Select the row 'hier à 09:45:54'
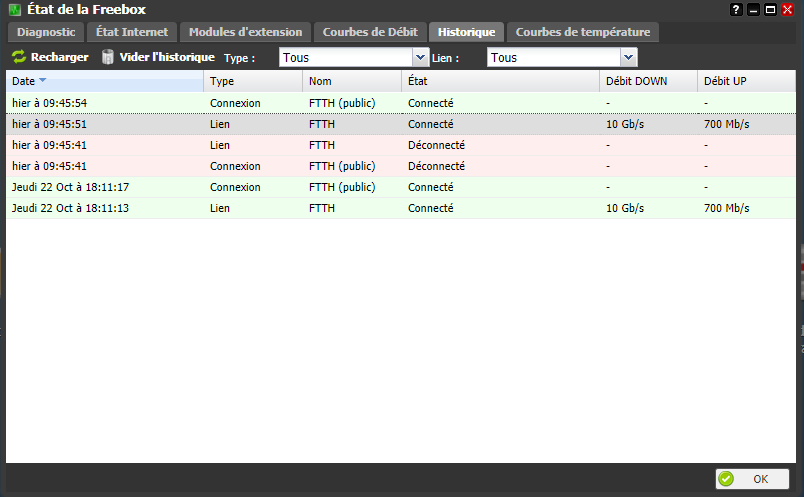 click(x=401, y=103)
